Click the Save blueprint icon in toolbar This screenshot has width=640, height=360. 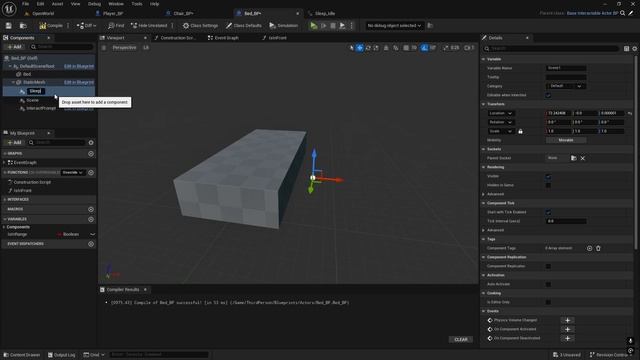[9, 26]
